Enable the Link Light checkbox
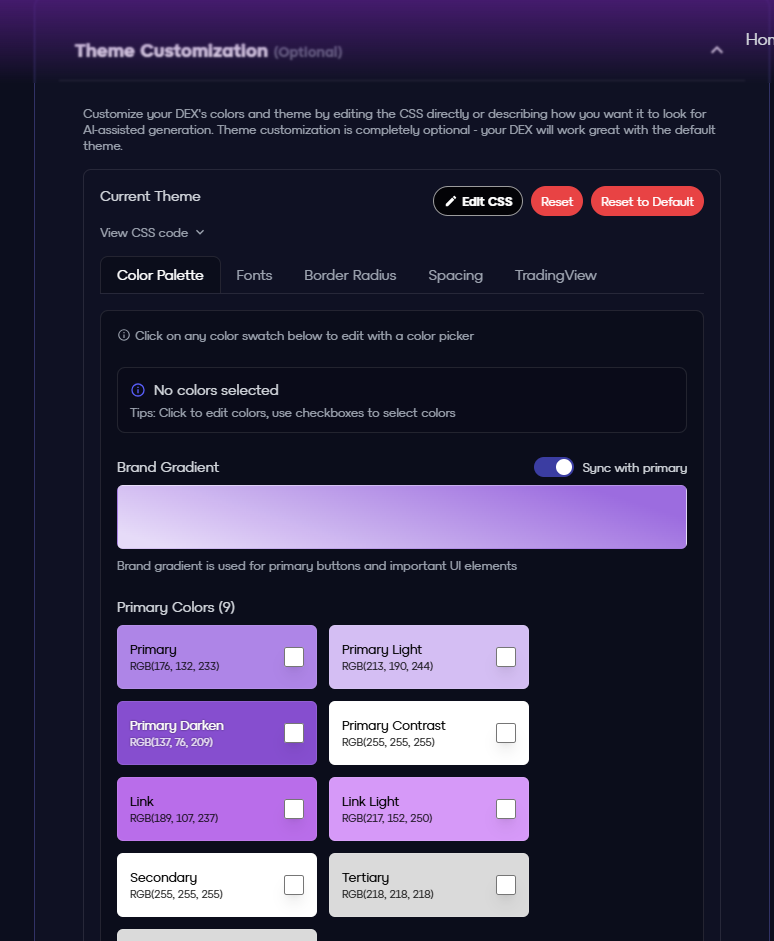This screenshot has height=941, width=774. click(506, 809)
